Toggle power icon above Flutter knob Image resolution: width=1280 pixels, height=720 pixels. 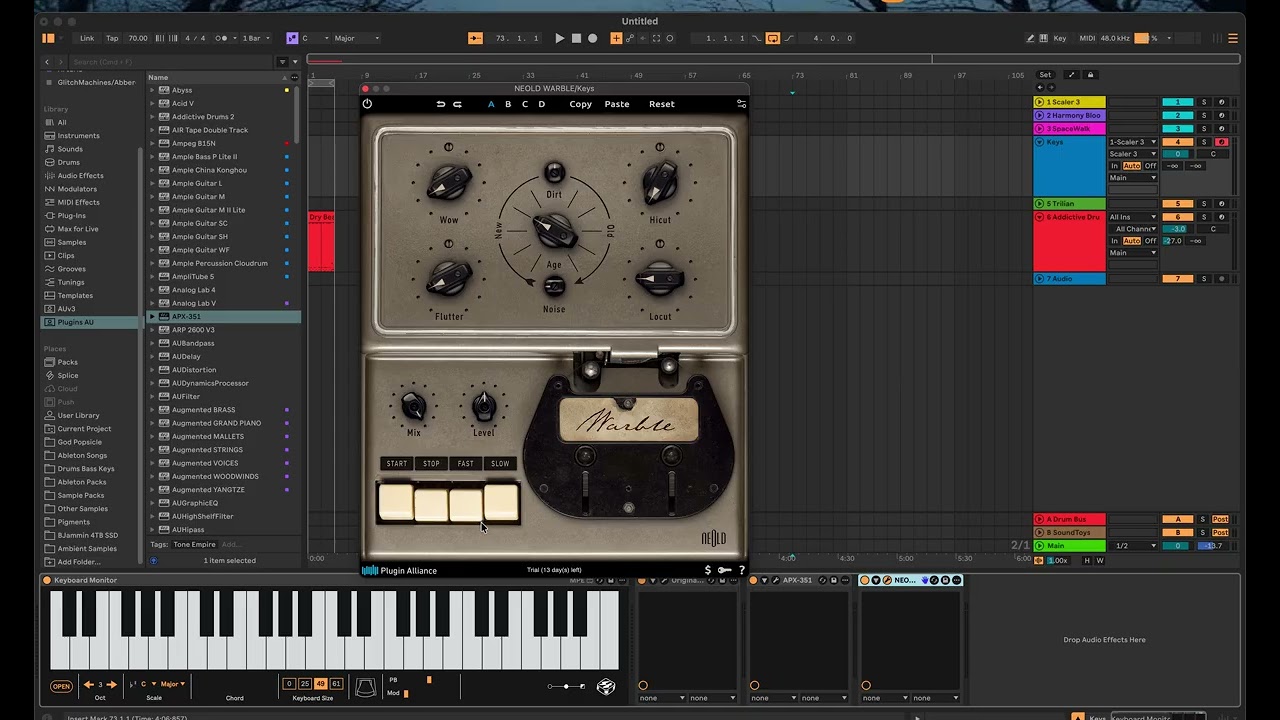[448, 244]
